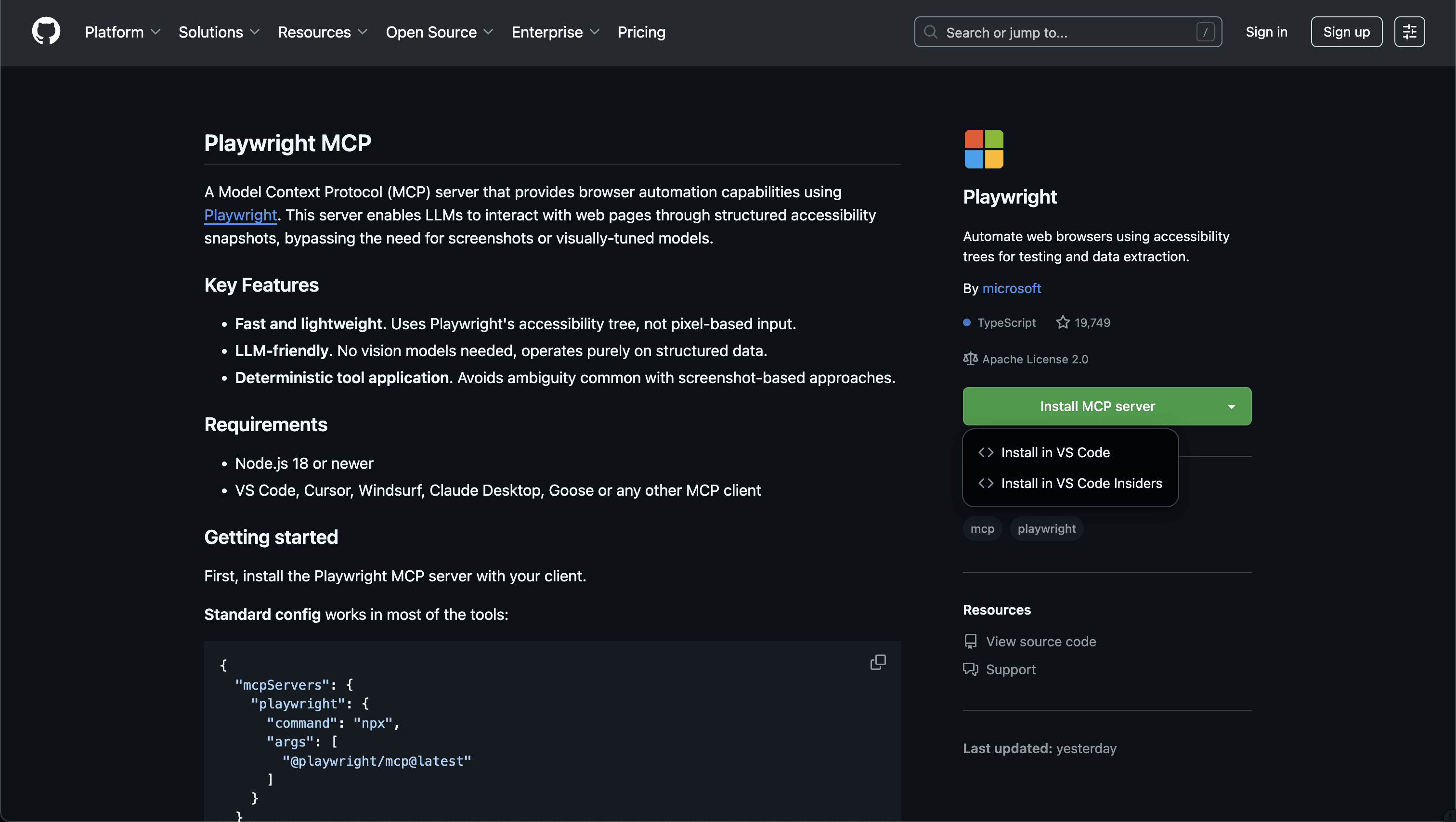The height and width of the screenshot is (822, 1456).
Task: Click "Standard config" bold text
Action: [262, 615]
